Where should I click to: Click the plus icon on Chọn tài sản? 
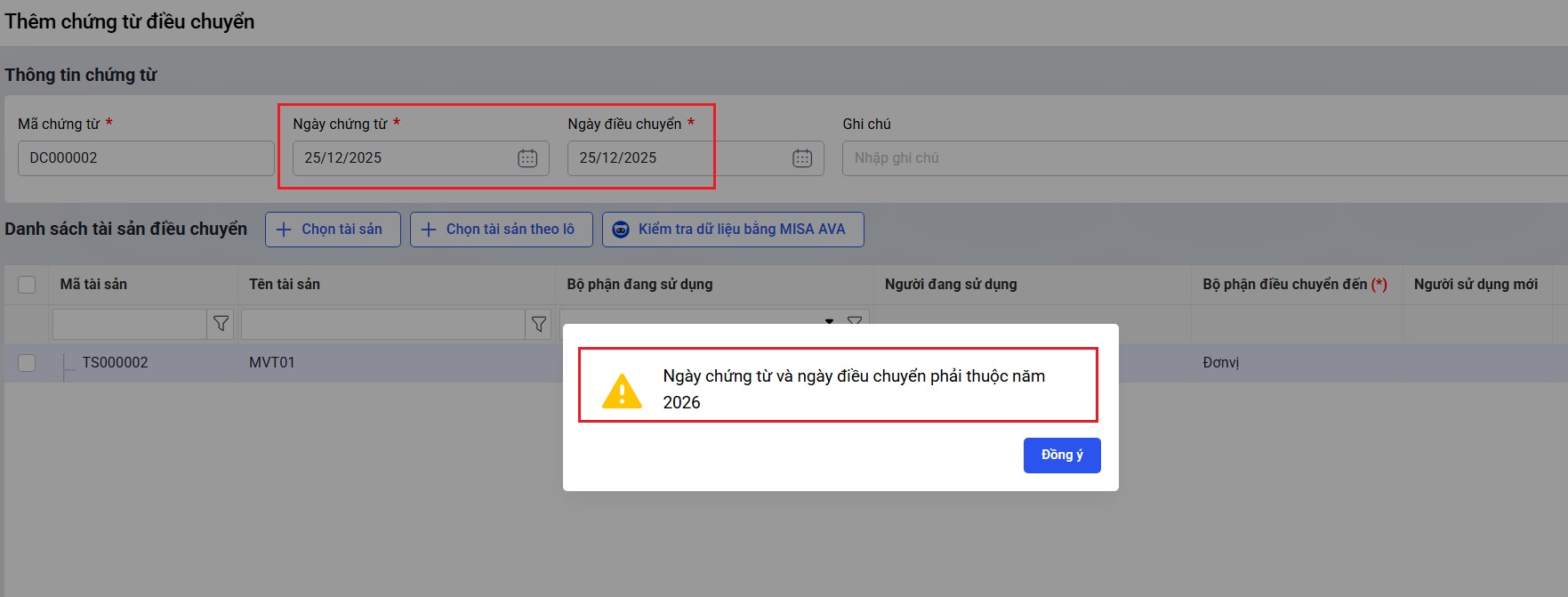click(x=284, y=230)
